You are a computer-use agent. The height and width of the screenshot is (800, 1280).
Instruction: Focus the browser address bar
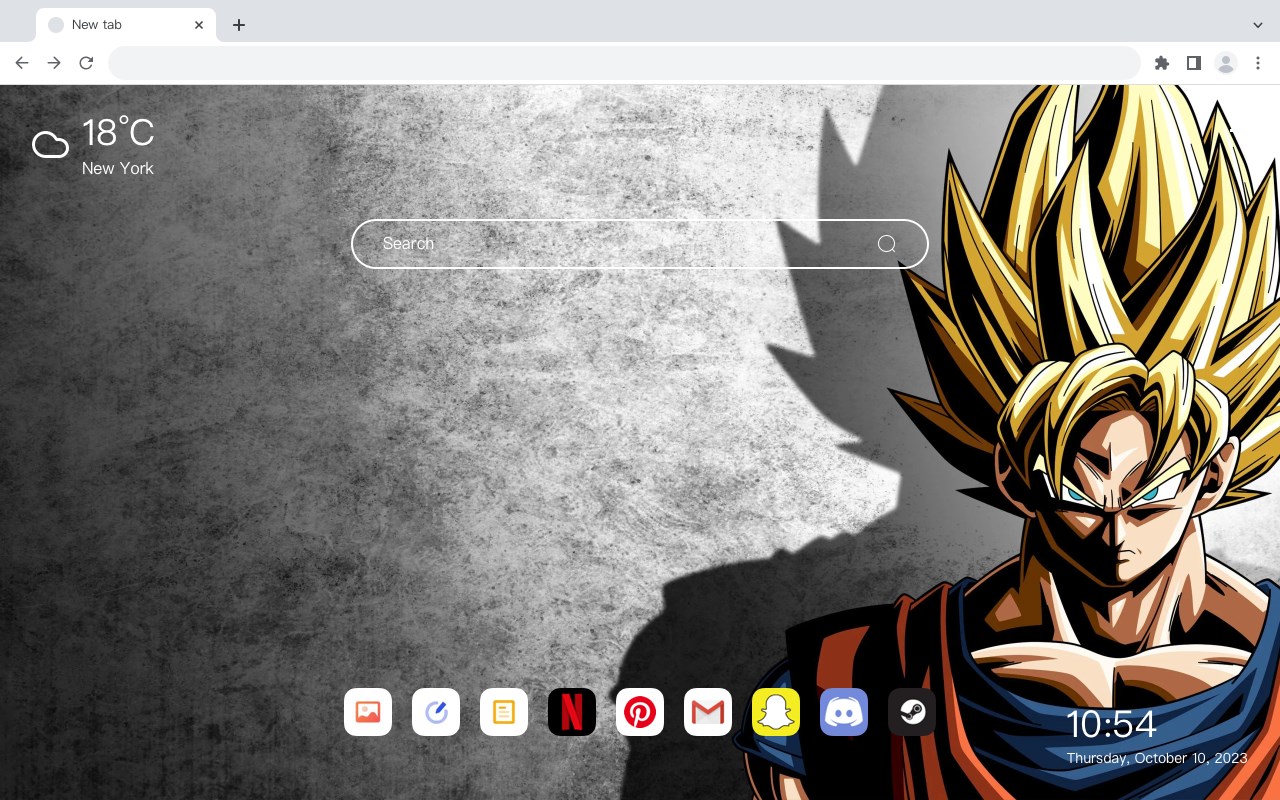pyautogui.click(x=624, y=63)
